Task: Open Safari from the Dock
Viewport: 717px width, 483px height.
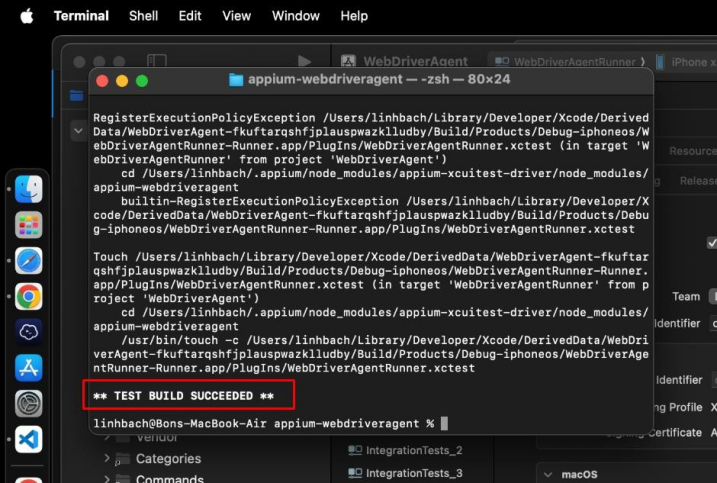Action: tap(28, 261)
